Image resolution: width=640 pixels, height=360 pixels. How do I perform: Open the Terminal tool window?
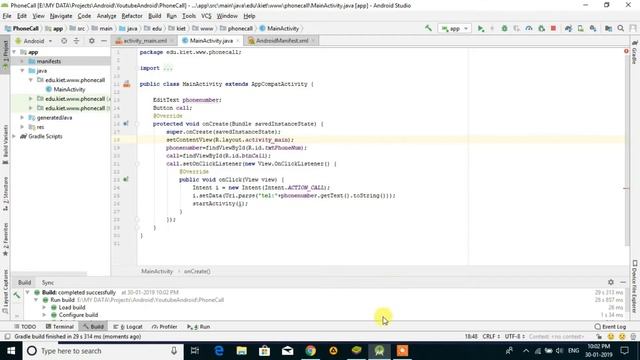(x=60, y=327)
